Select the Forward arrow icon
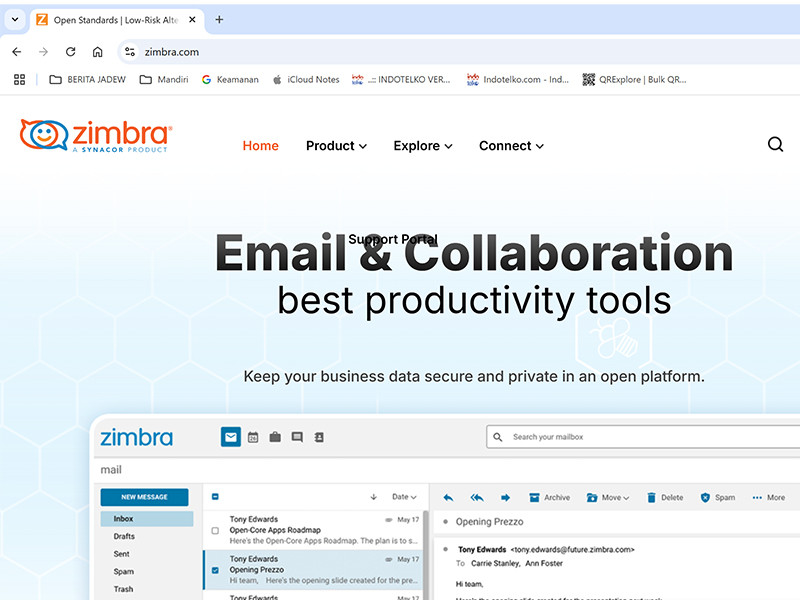This screenshot has height=600, width=800. tap(507, 497)
